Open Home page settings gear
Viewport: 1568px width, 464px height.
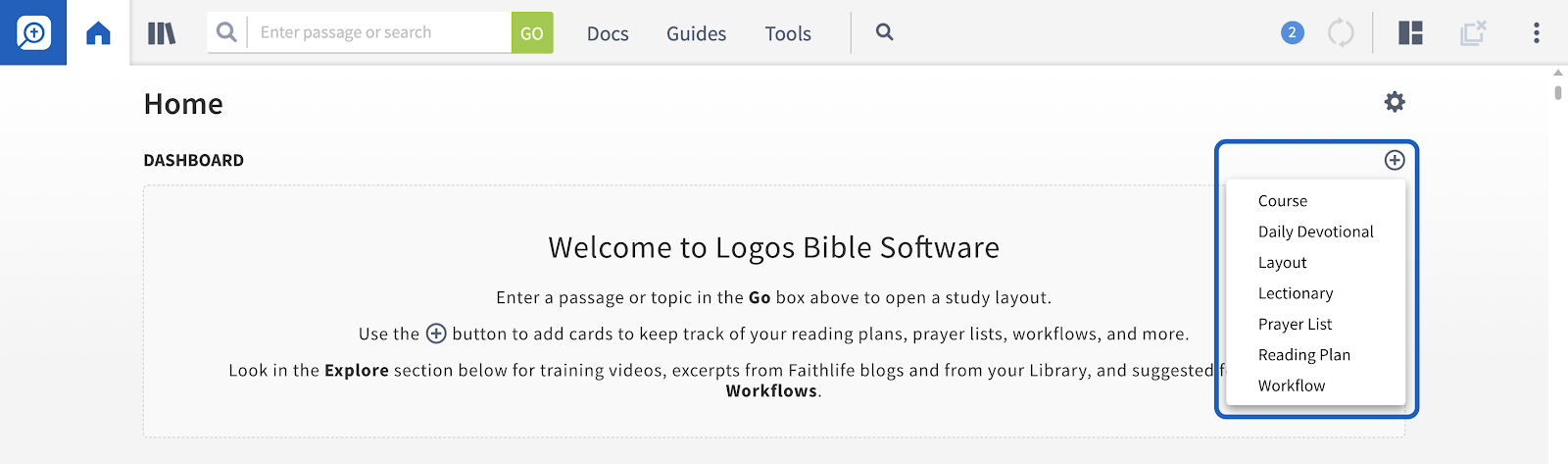point(1395,101)
